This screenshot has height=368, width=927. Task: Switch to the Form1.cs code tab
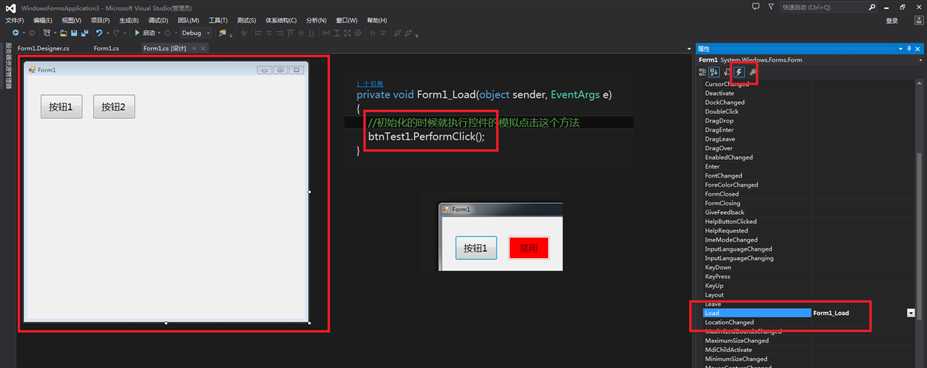[106, 48]
